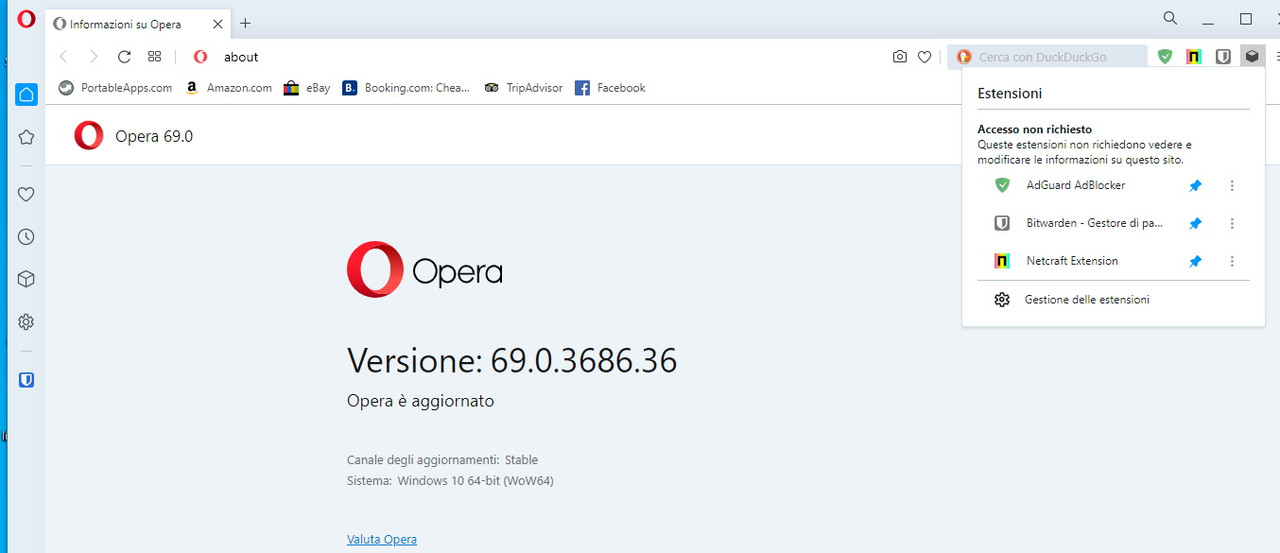Click the Opera site badge in address bar

(x=200, y=57)
